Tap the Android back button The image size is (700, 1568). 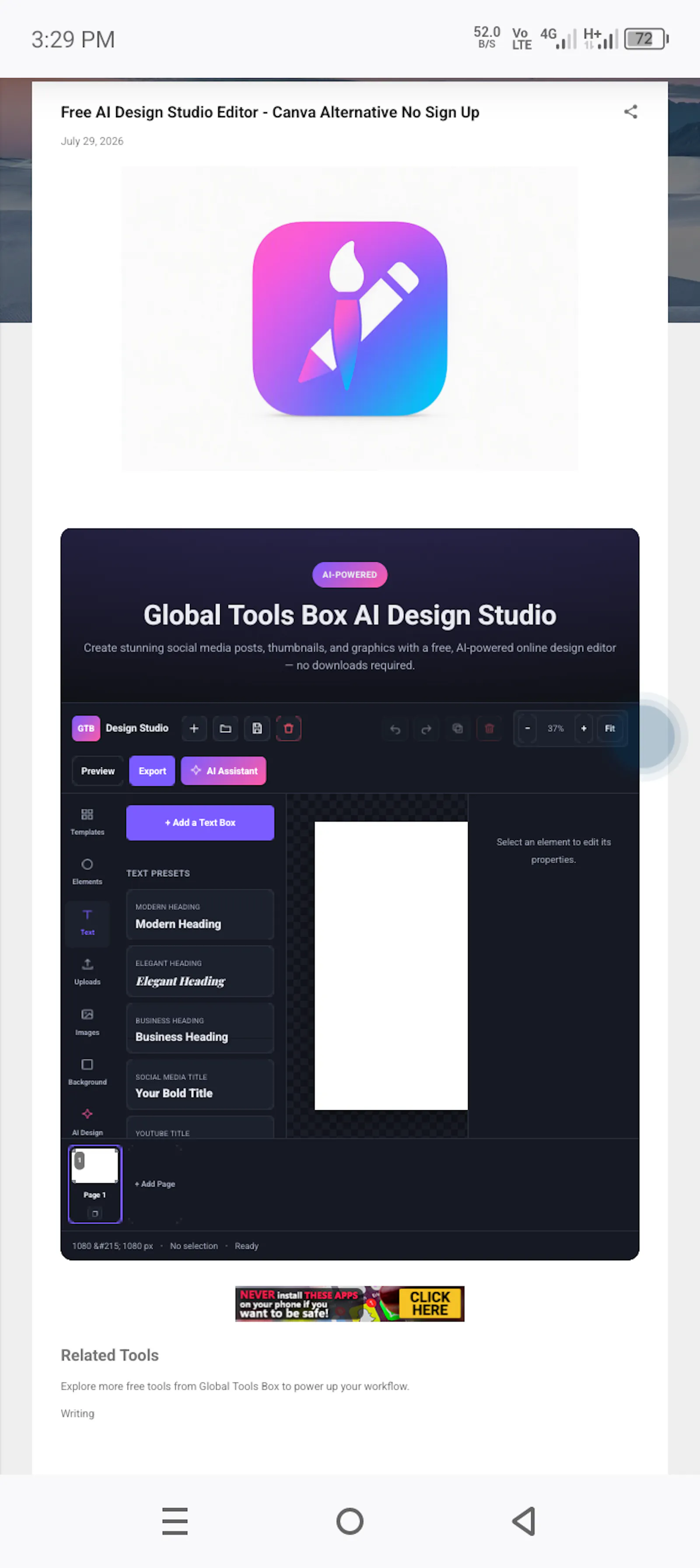[524, 1521]
